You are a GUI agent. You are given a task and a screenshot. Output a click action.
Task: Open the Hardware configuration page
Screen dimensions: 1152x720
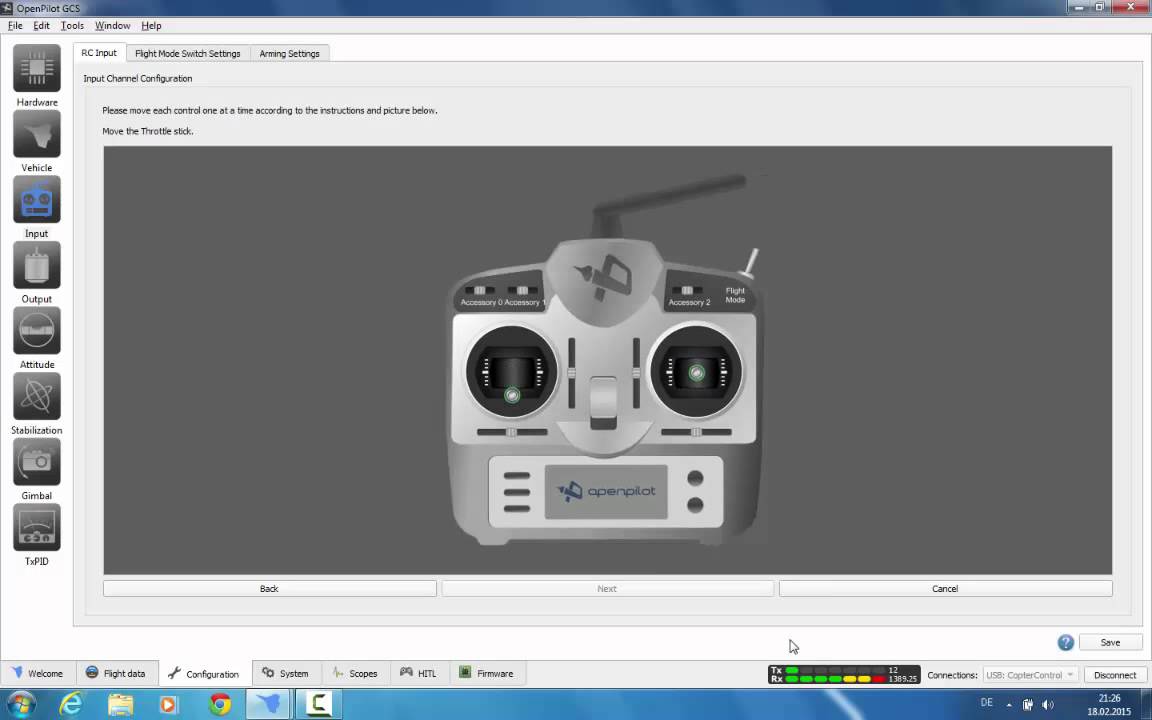click(x=37, y=68)
